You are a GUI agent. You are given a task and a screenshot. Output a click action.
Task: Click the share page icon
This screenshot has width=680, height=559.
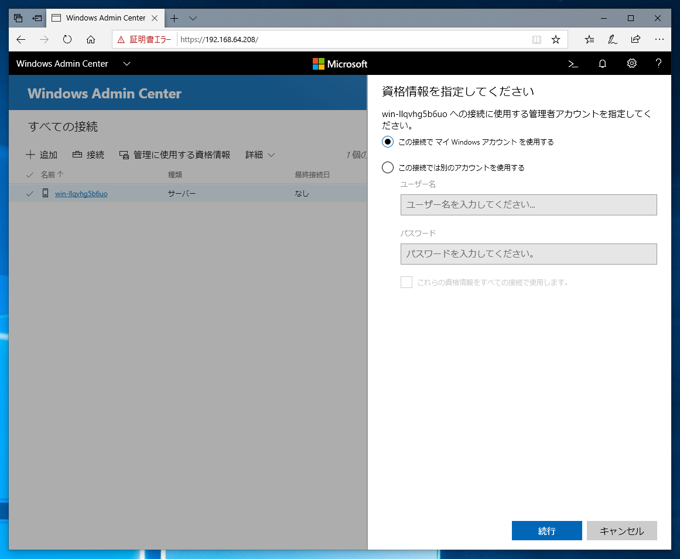[636, 39]
